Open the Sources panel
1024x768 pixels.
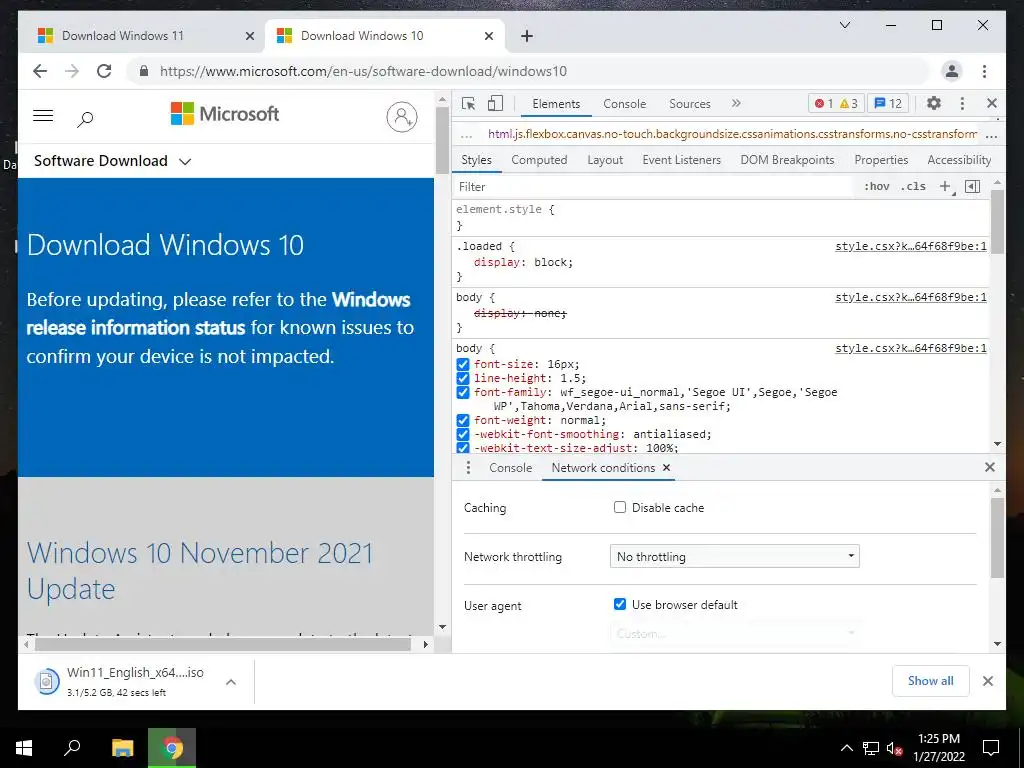[690, 104]
